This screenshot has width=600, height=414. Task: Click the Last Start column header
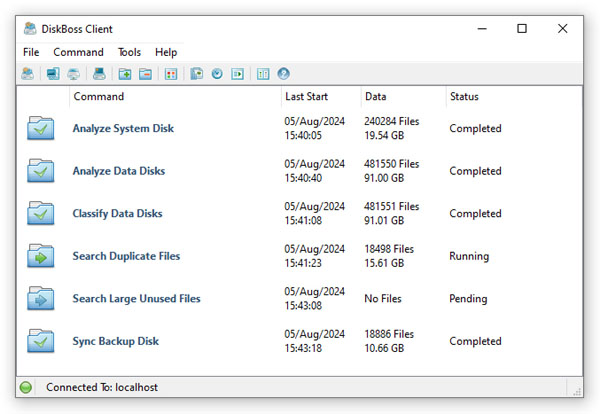point(321,96)
